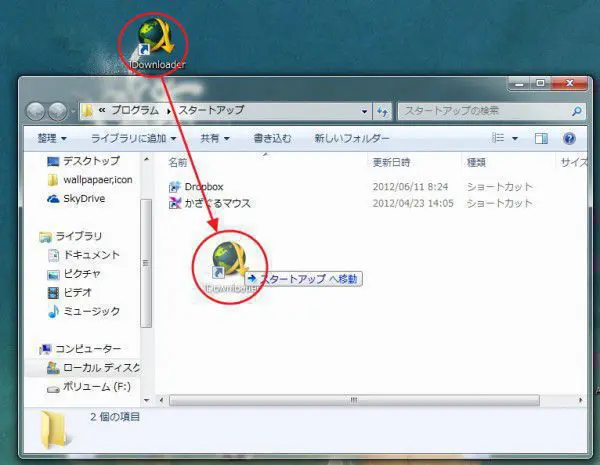Click the horizontal scrollbar thumb in the file list
This screenshot has width=600, height=465.
354,400
